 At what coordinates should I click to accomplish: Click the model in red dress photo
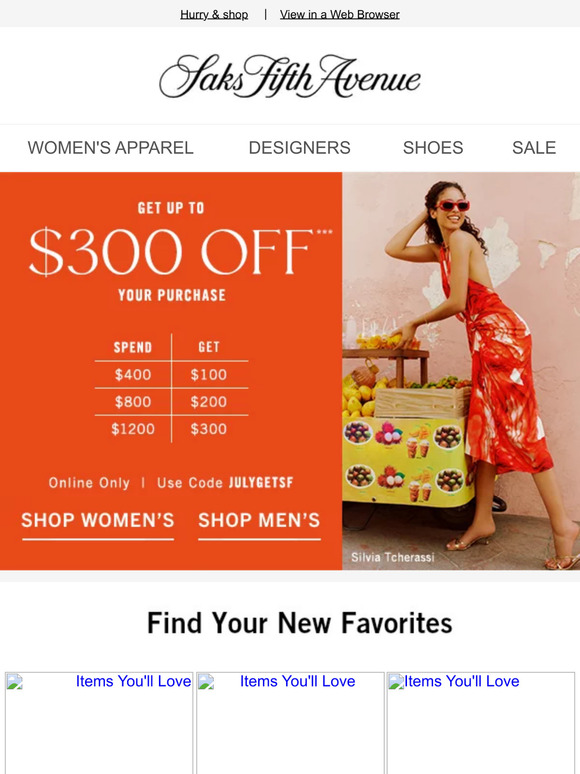click(x=461, y=371)
